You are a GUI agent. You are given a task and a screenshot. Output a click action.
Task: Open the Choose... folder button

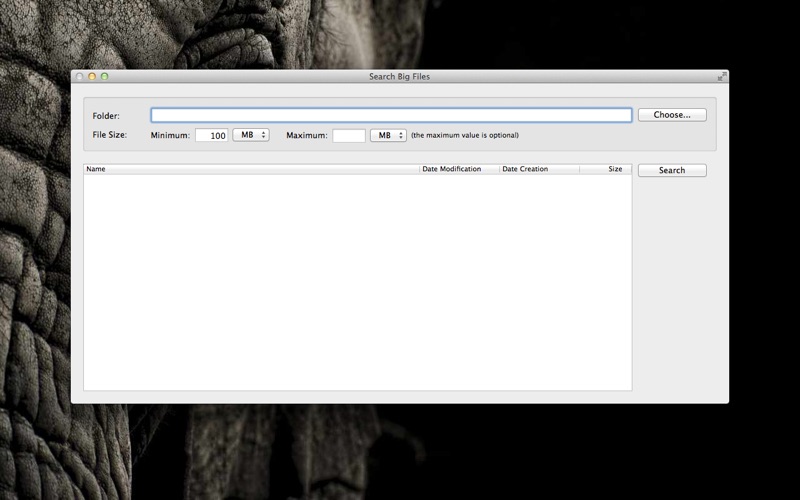click(672, 115)
